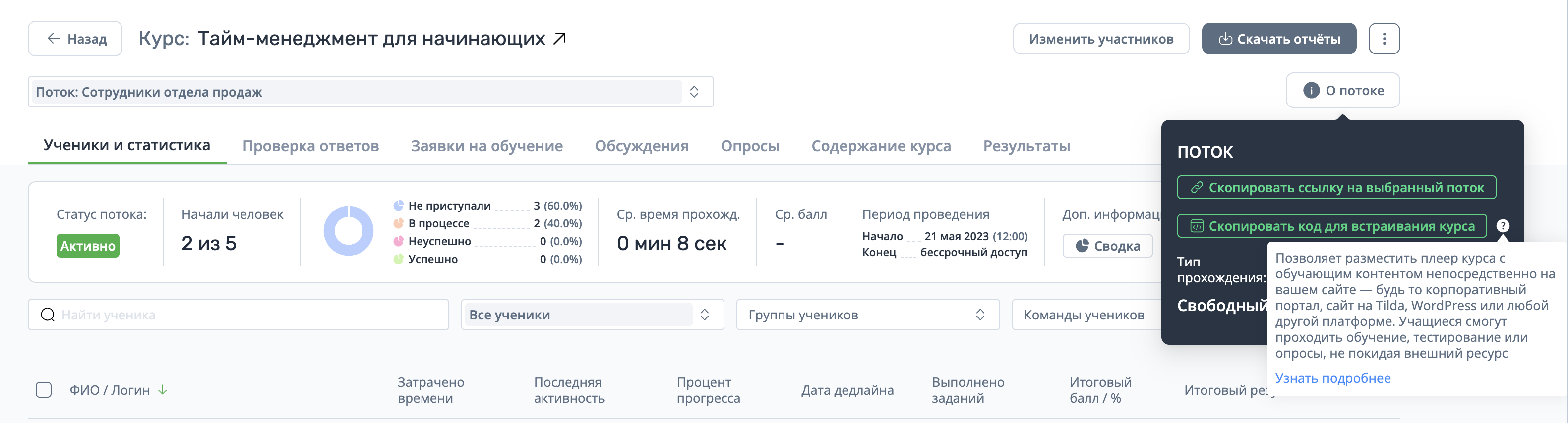Toggle the select-all students checkbox

point(44,390)
